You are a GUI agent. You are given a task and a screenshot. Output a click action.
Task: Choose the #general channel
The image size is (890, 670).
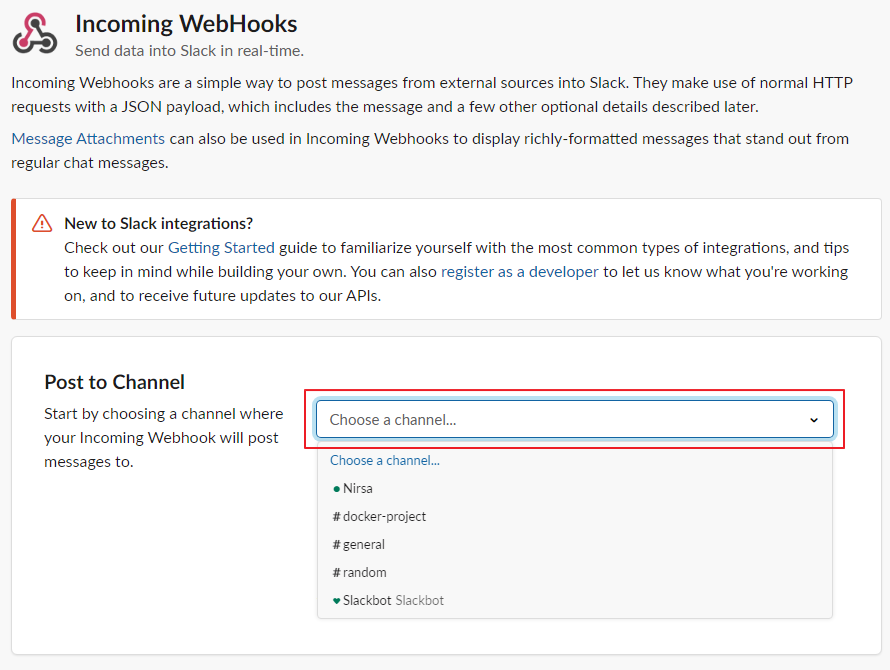click(x=574, y=544)
